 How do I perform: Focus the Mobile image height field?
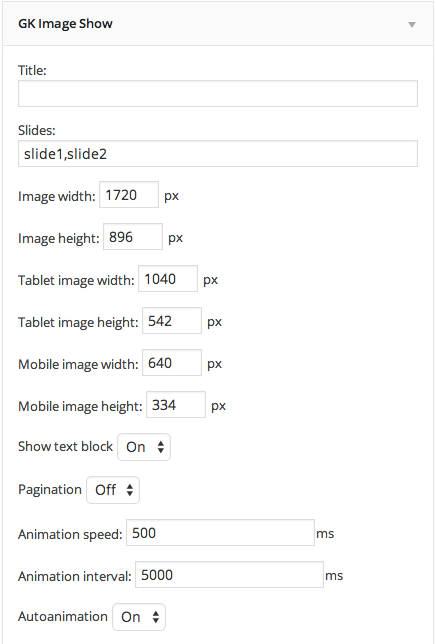[176, 405]
